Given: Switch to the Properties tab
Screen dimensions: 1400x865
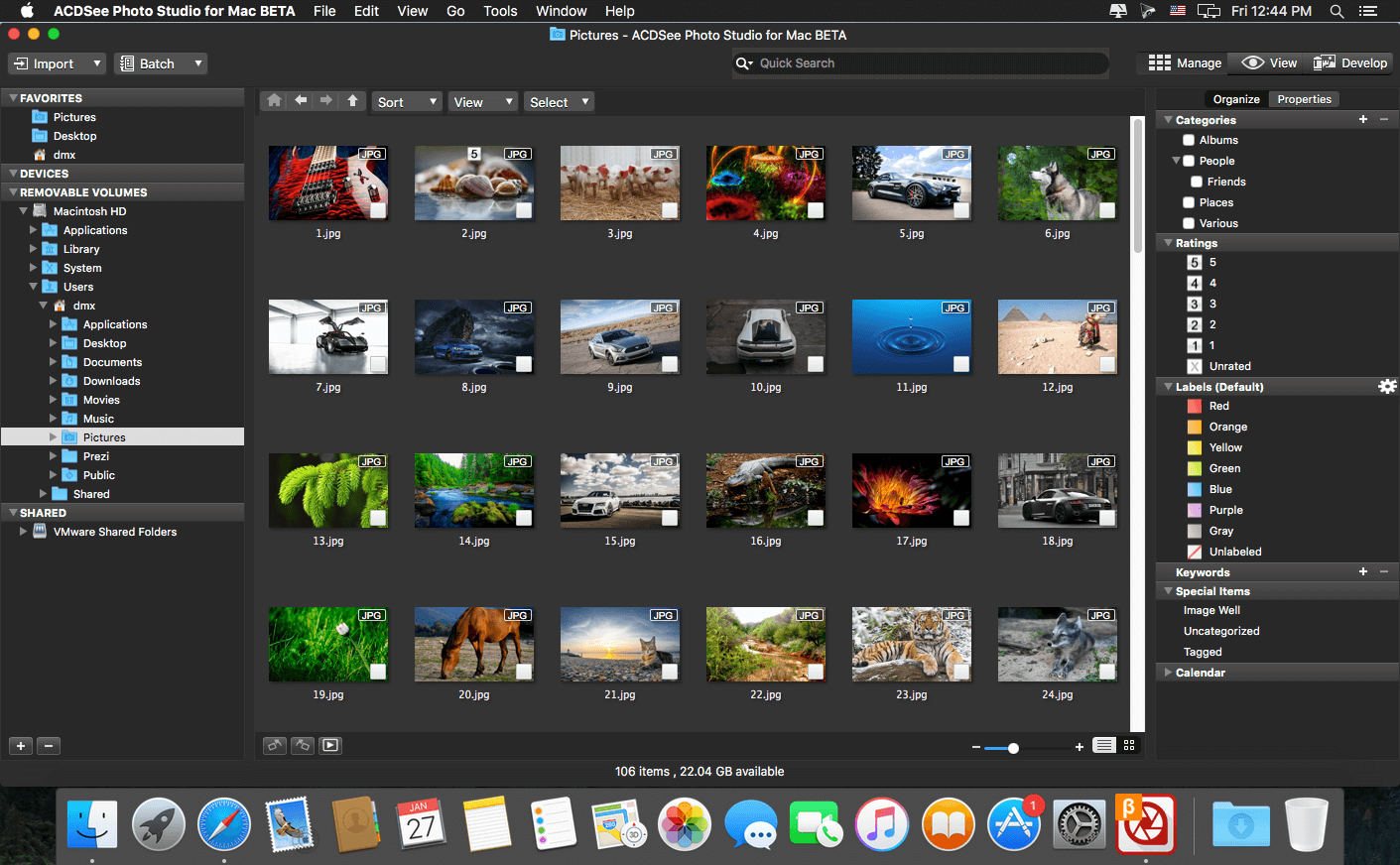Looking at the screenshot, I should pyautogui.click(x=1303, y=98).
